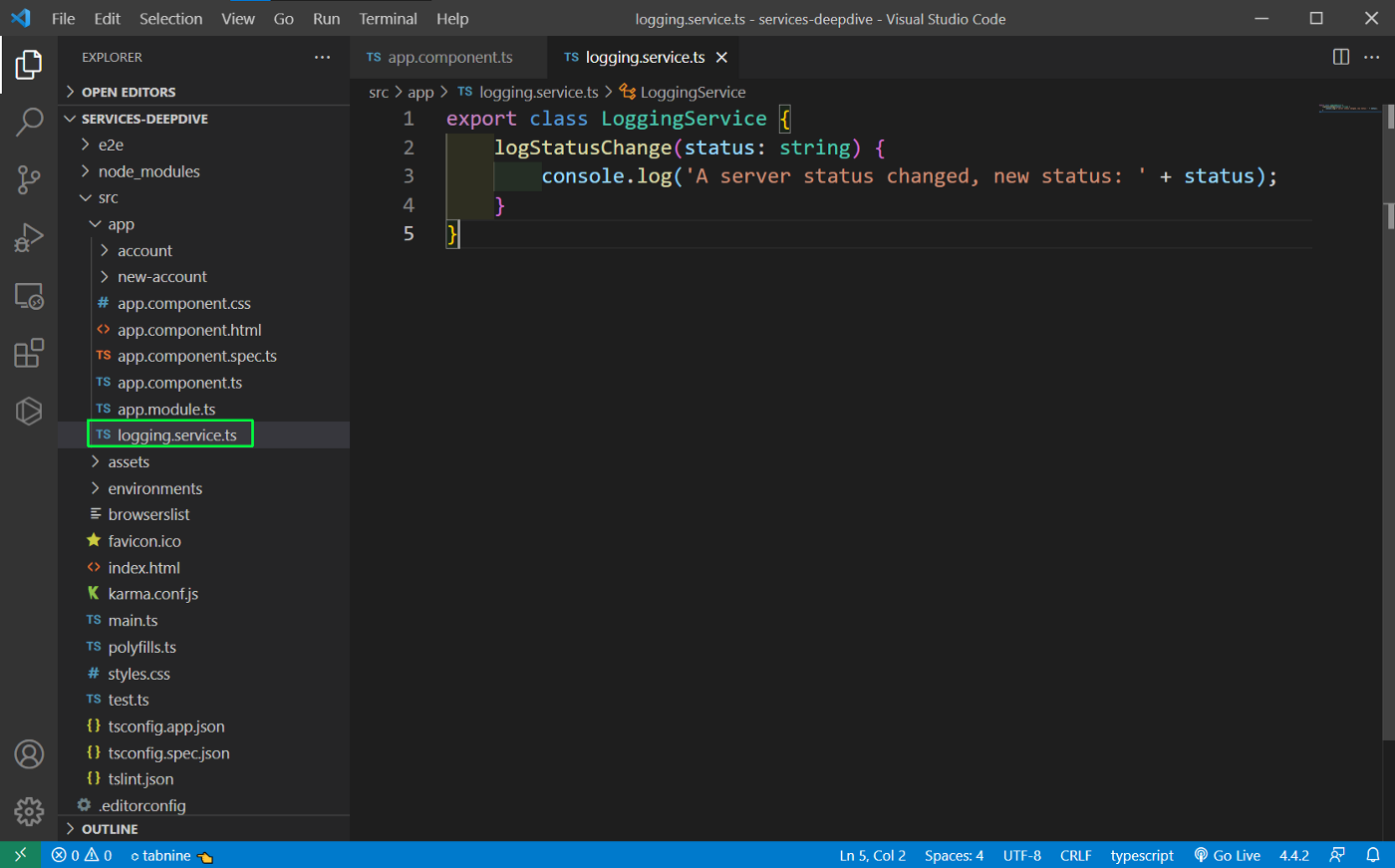Click the tabnine status bar item
This screenshot has height=868, width=1395.
171,855
